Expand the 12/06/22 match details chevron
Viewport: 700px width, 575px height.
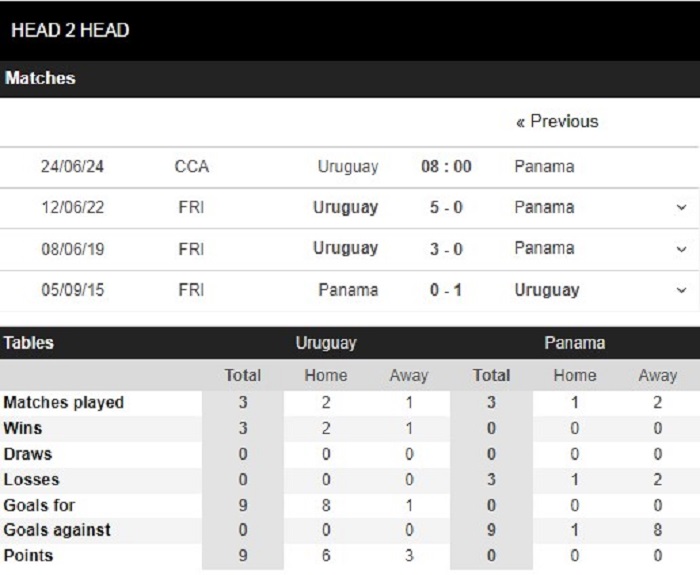pyautogui.click(x=681, y=208)
